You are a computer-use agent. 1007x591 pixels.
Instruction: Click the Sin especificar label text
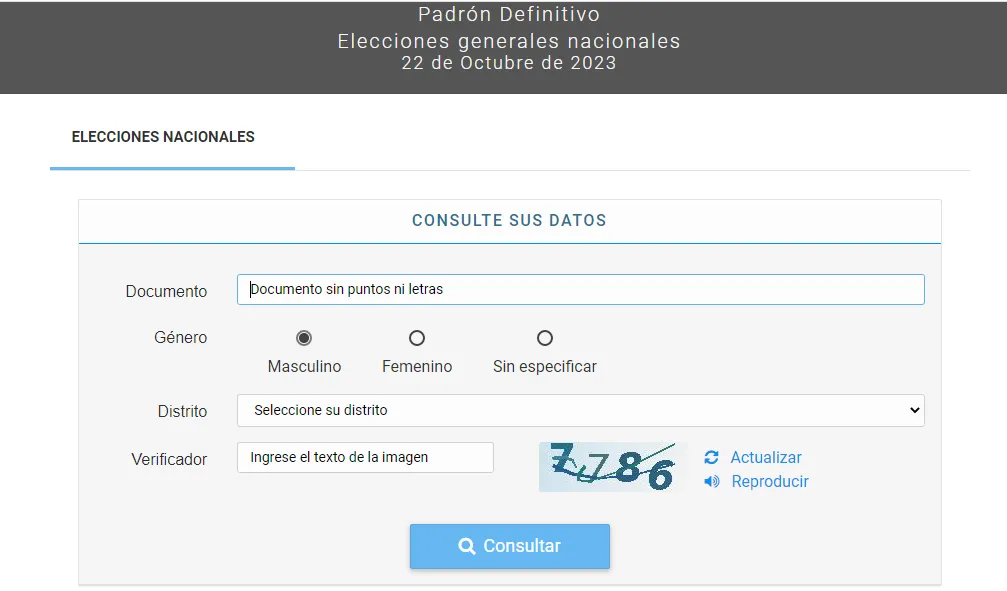545,367
